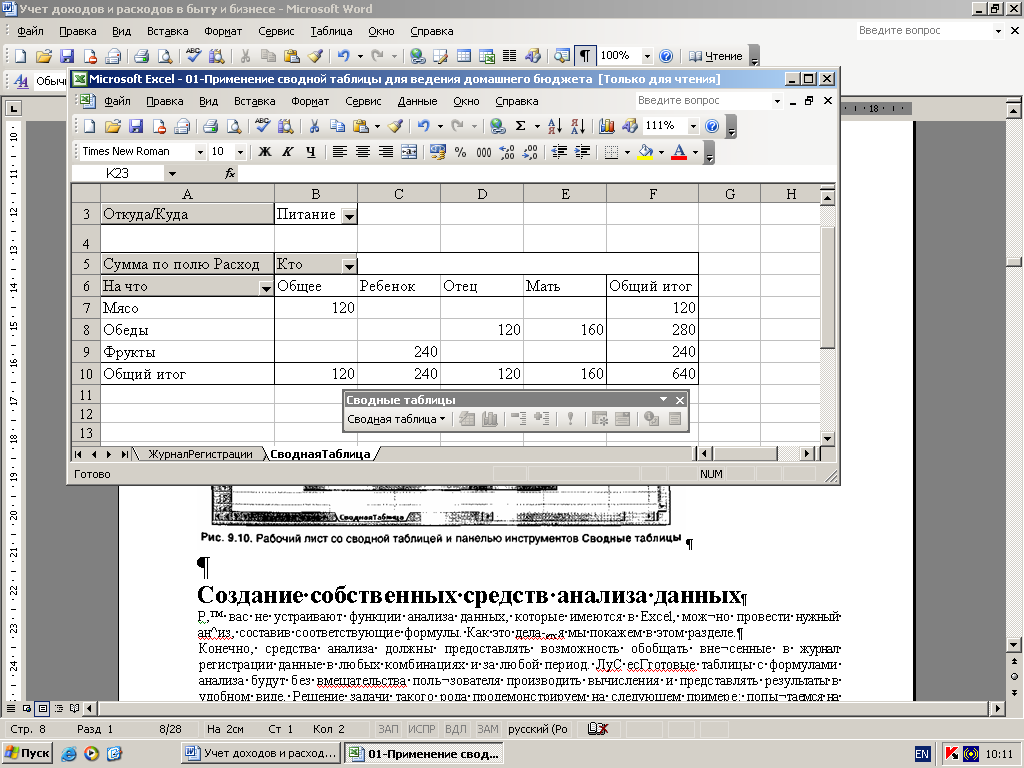Open Print Preview in Excel toolbar
The height and width of the screenshot is (768, 1024).
(x=233, y=126)
